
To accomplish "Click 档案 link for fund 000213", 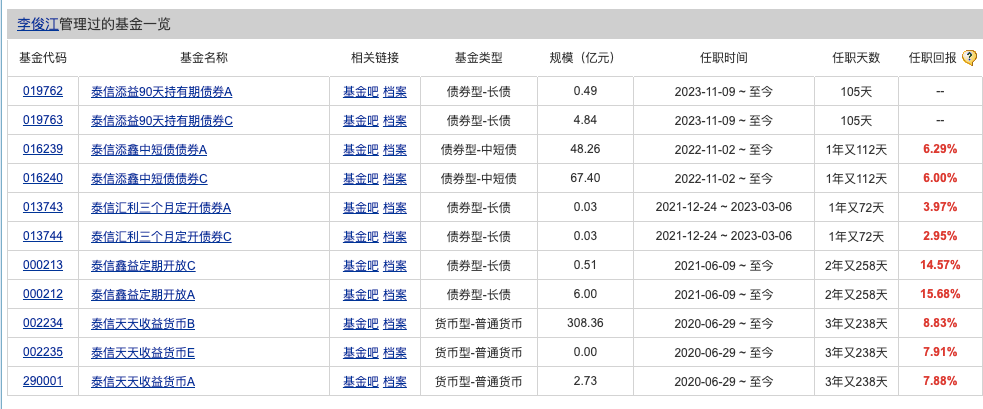I will click(x=395, y=266).
